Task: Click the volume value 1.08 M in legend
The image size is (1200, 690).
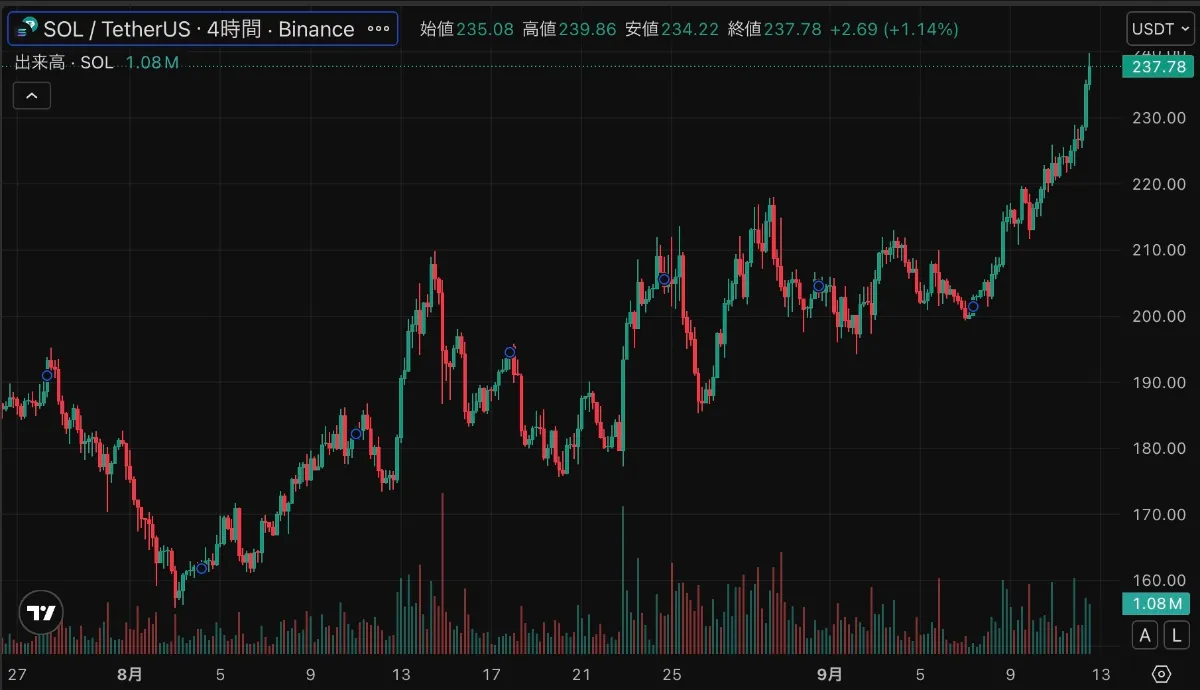Action: point(152,63)
